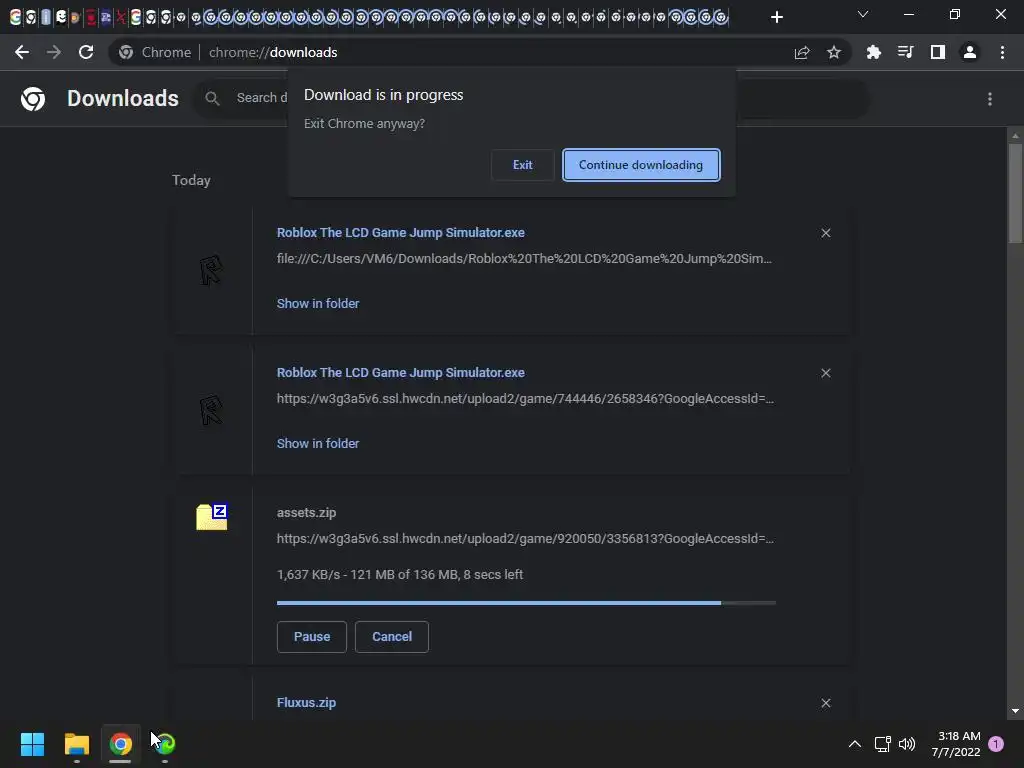The width and height of the screenshot is (1024, 768).
Task: Open File Explorer from the taskbar
Action: (x=76, y=744)
